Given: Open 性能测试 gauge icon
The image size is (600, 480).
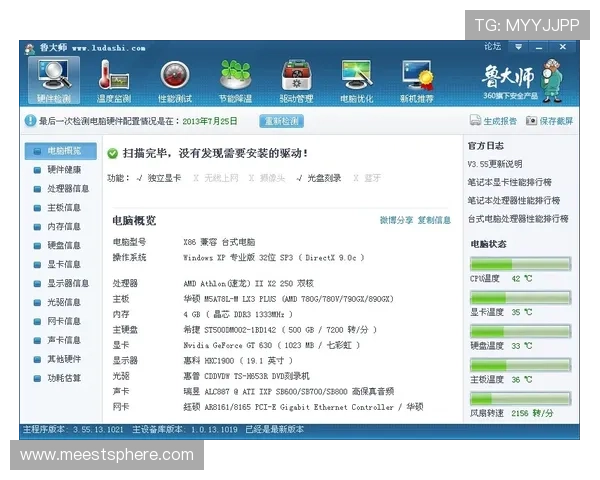Looking at the screenshot, I should click(175, 75).
